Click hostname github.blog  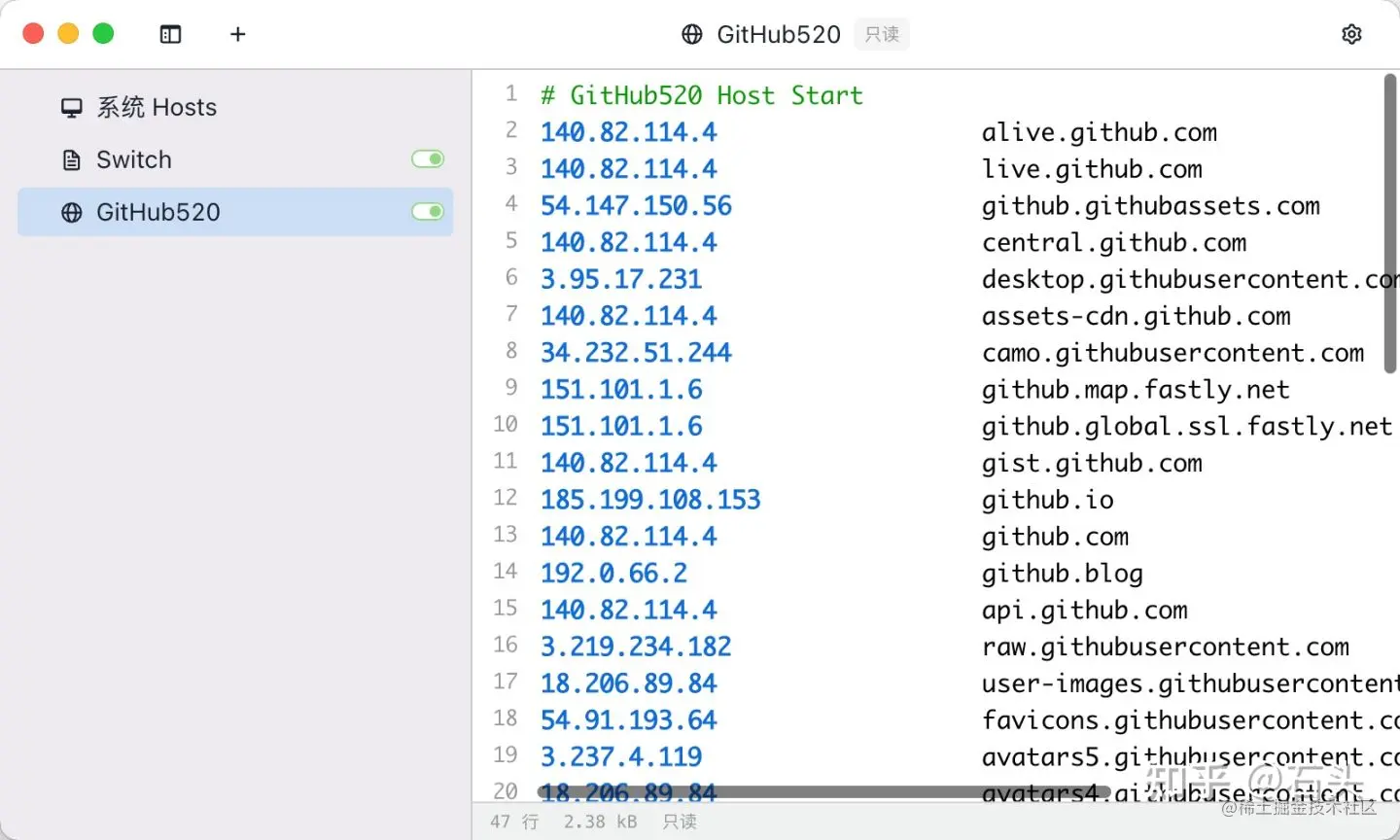pos(1063,574)
